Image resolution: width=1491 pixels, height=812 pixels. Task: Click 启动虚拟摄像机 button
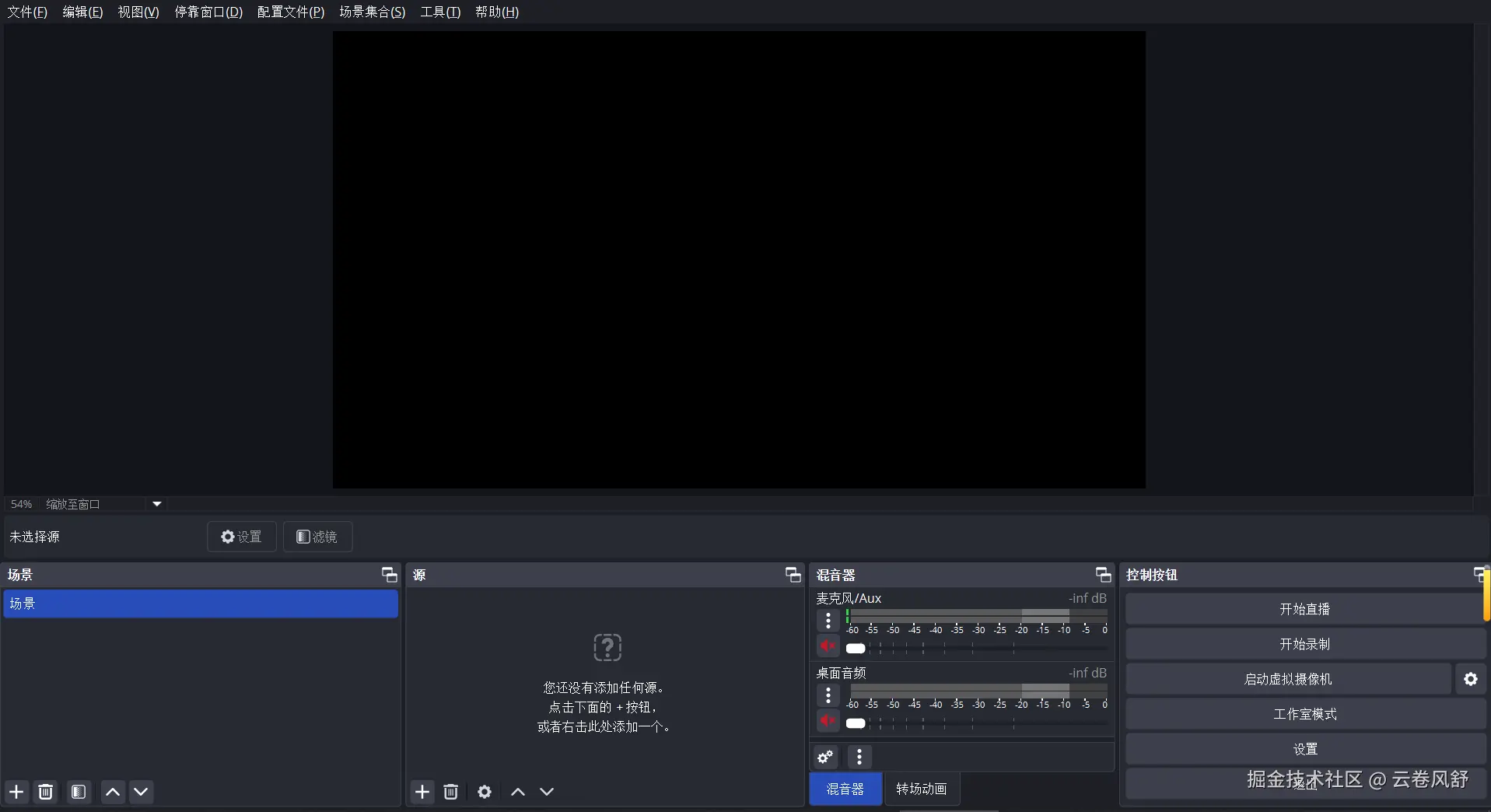(x=1288, y=679)
